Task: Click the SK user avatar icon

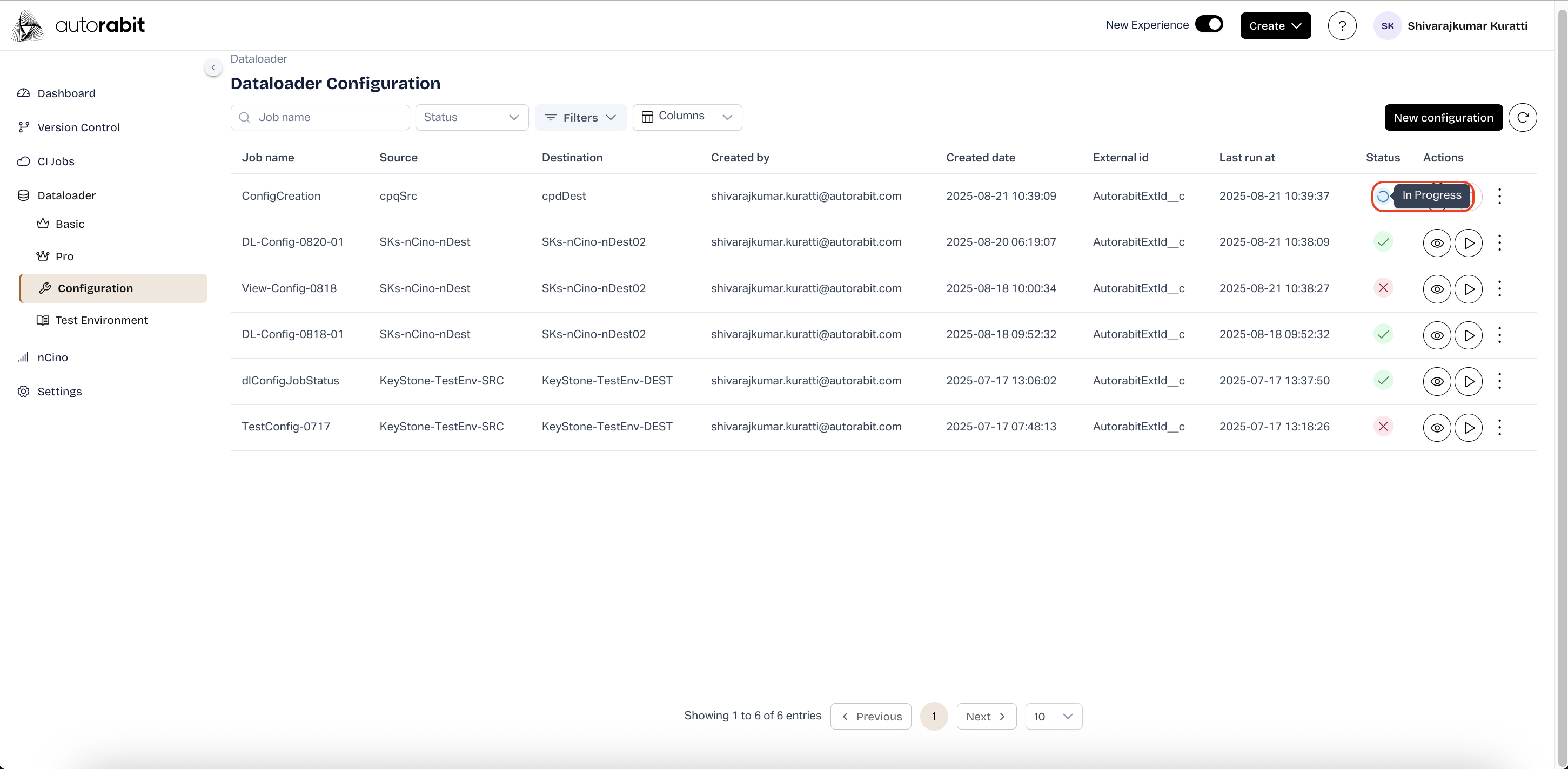Action: click(x=1387, y=25)
